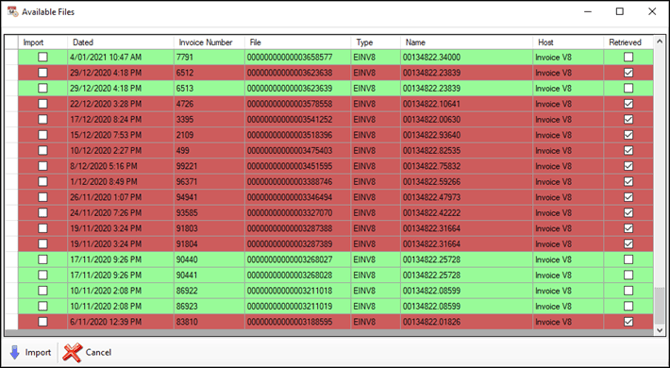
Task: Click the Cancel button label
Action: coord(99,353)
